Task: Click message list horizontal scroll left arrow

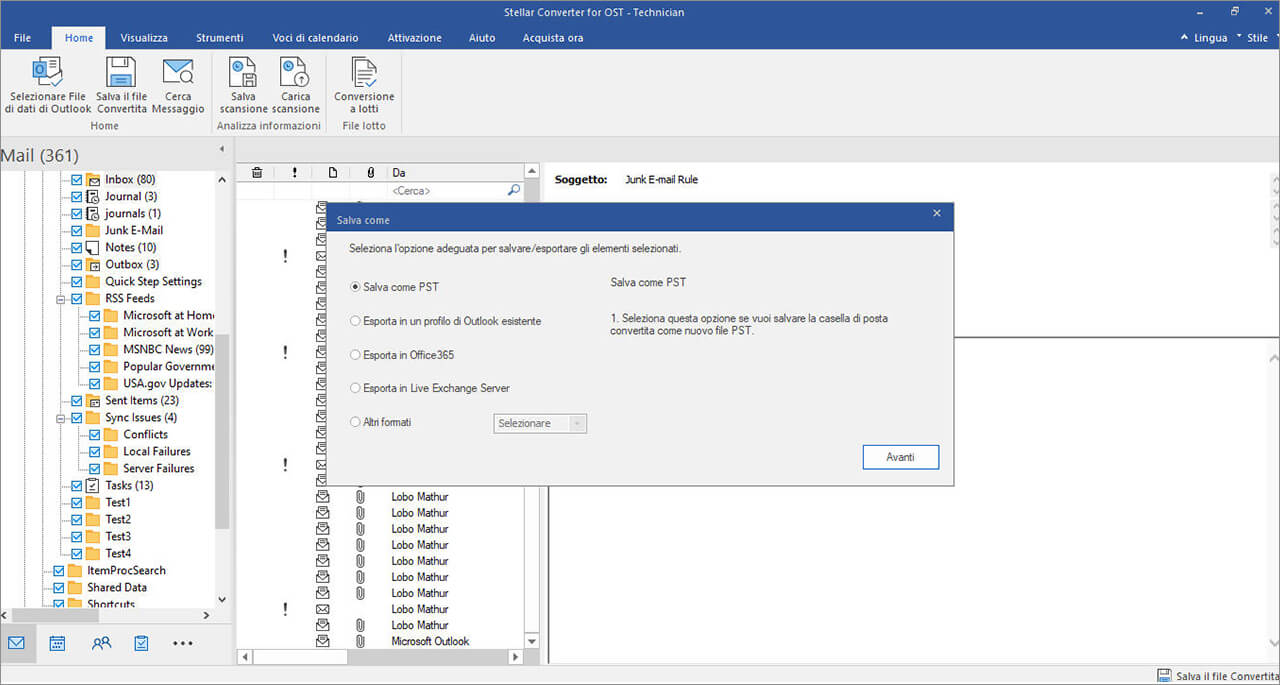Action: pos(243,657)
